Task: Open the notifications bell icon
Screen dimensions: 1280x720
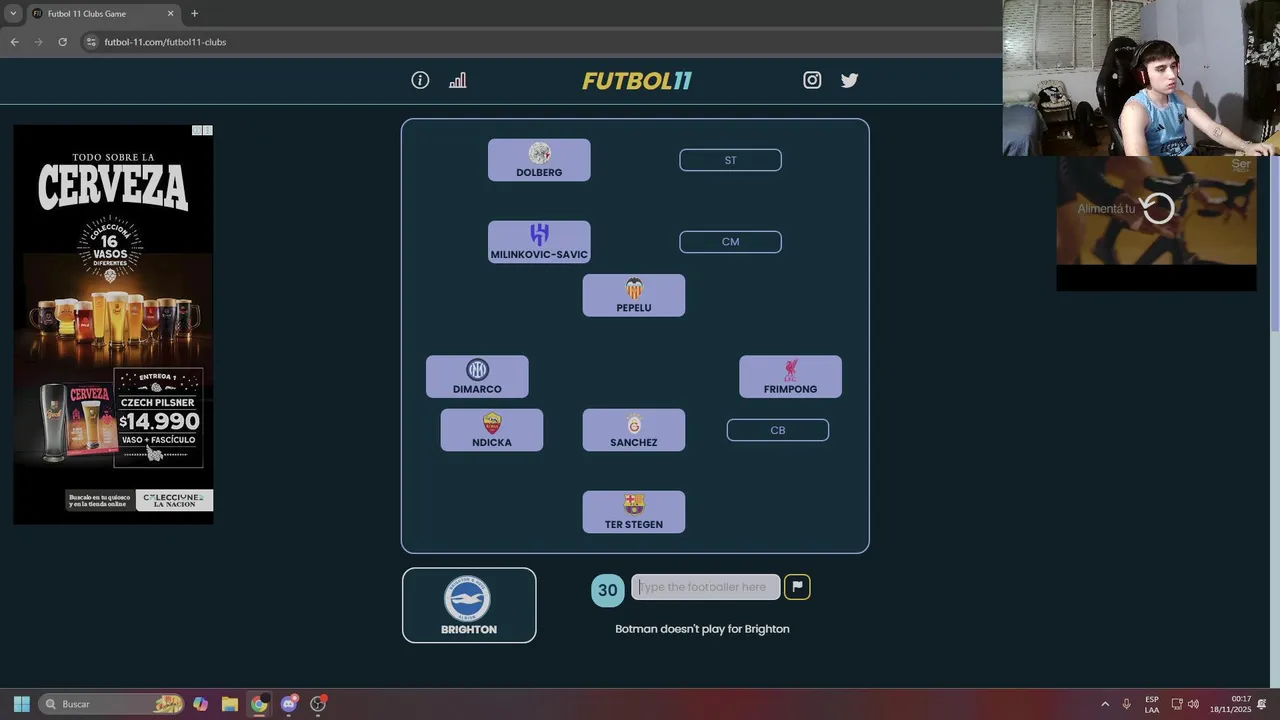Action: click(x=1262, y=704)
